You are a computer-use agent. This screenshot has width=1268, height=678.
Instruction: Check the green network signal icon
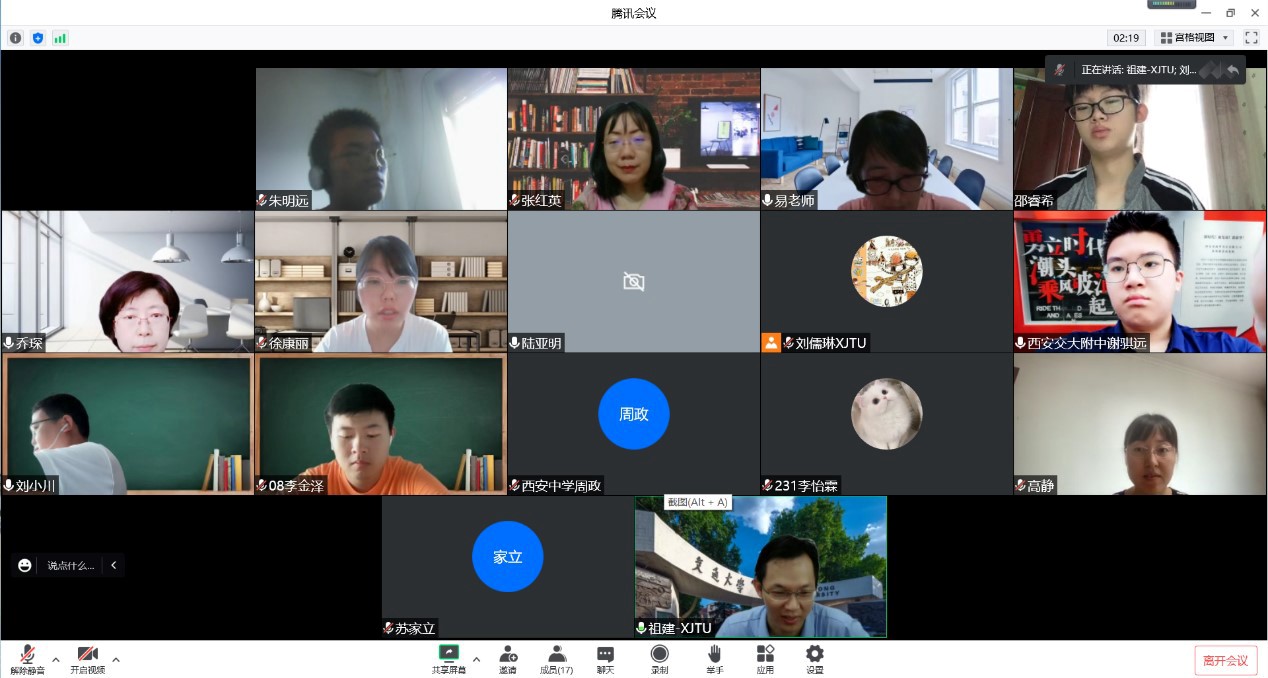pyautogui.click(x=60, y=38)
